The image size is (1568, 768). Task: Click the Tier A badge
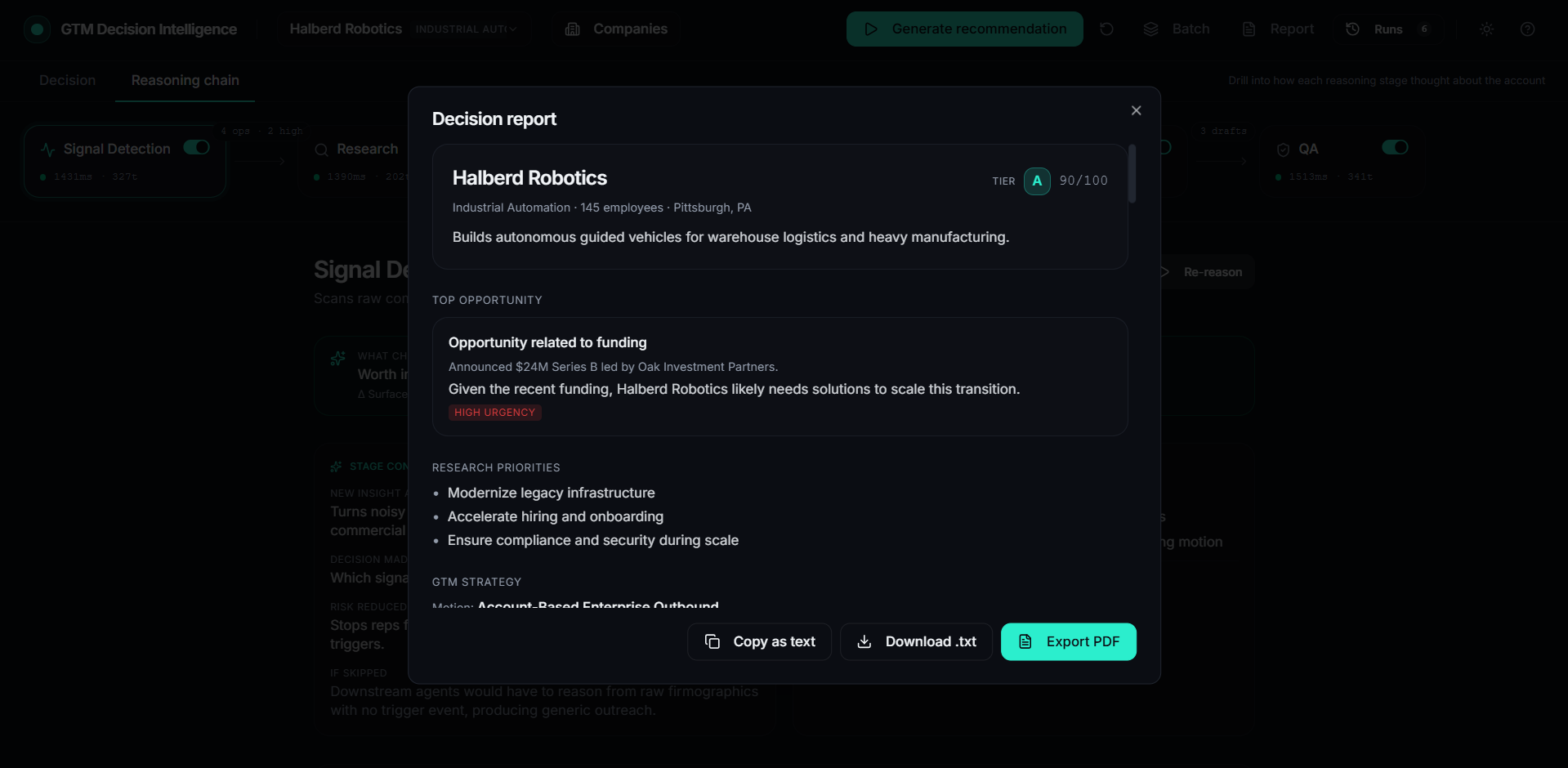point(1037,181)
